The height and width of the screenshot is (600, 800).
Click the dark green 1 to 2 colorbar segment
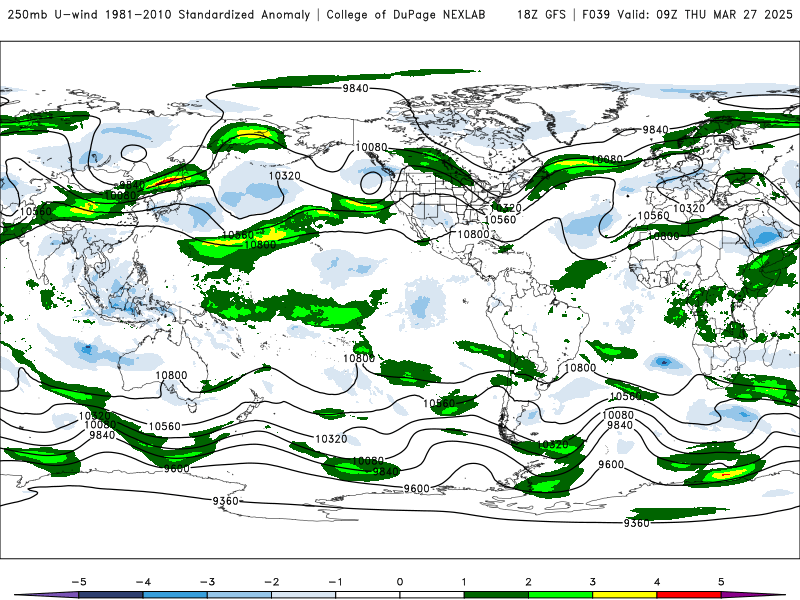(x=496, y=595)
